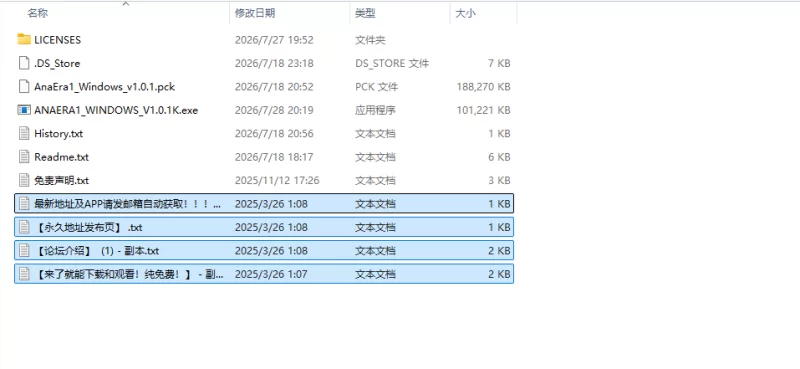Click type 文件夹 in LICENSES row
The height and width of the screenshot is (369, 800).
click(x=370, y=40)
